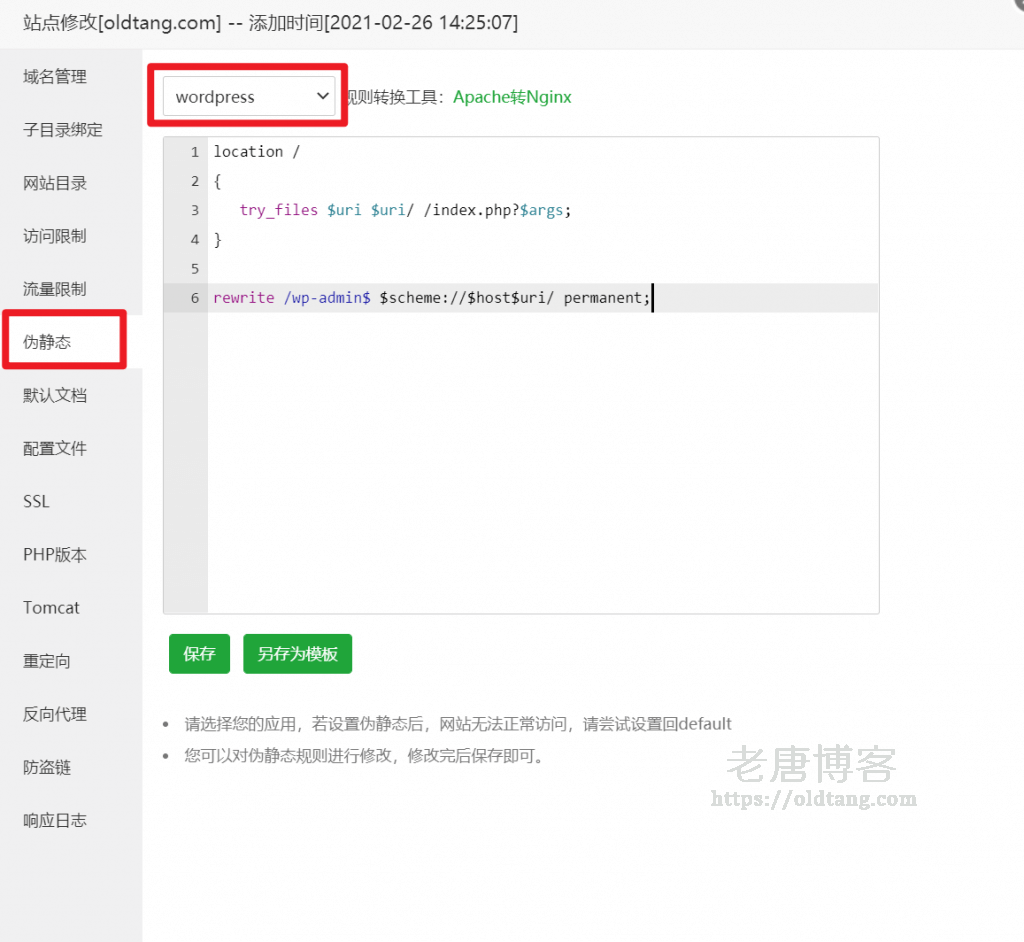
Task: Click the Apache转Nginx conversion link
Action: [511, 97]
